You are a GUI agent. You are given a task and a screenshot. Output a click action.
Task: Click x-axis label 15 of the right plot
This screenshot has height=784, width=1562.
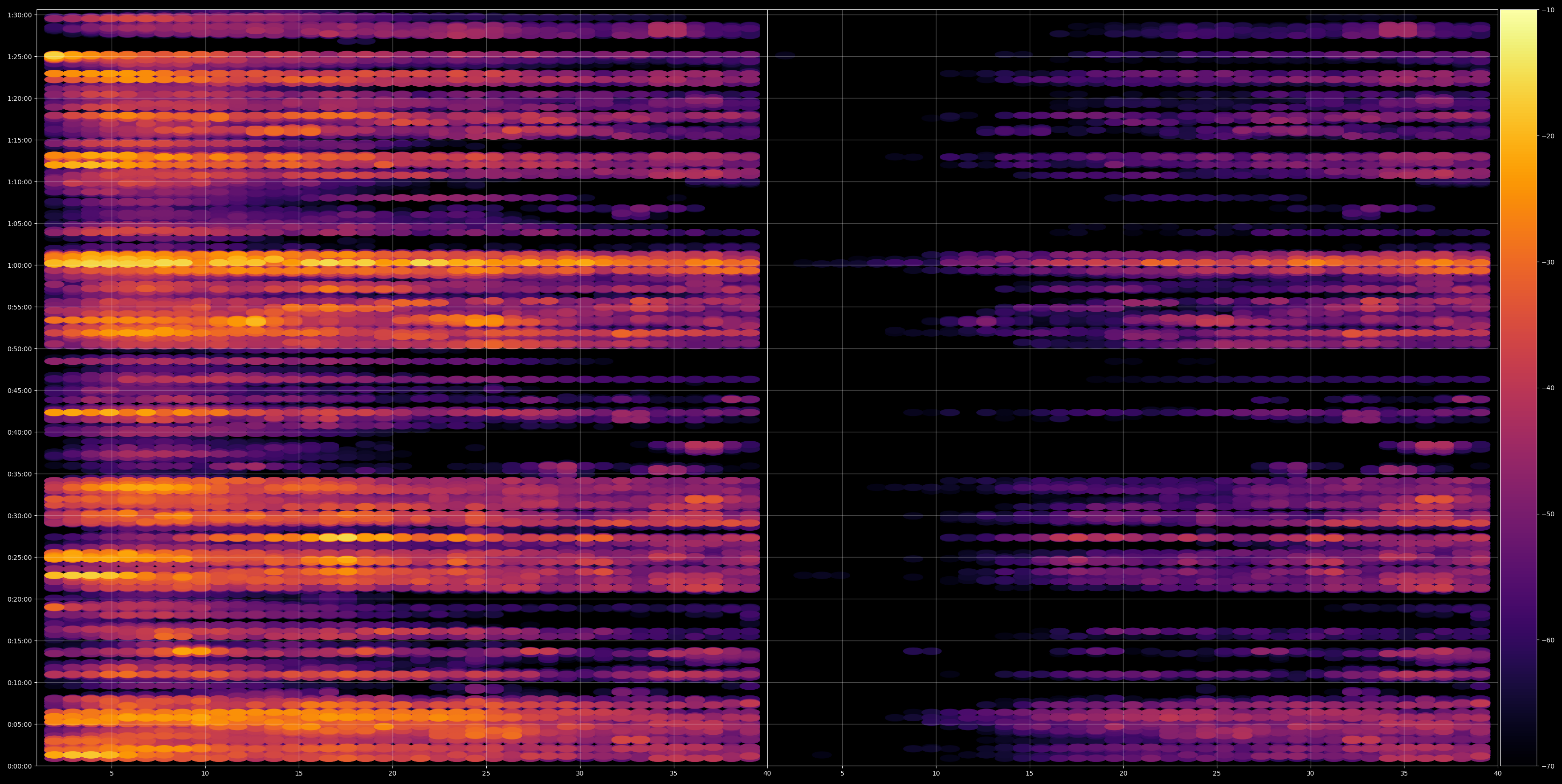1030,774
